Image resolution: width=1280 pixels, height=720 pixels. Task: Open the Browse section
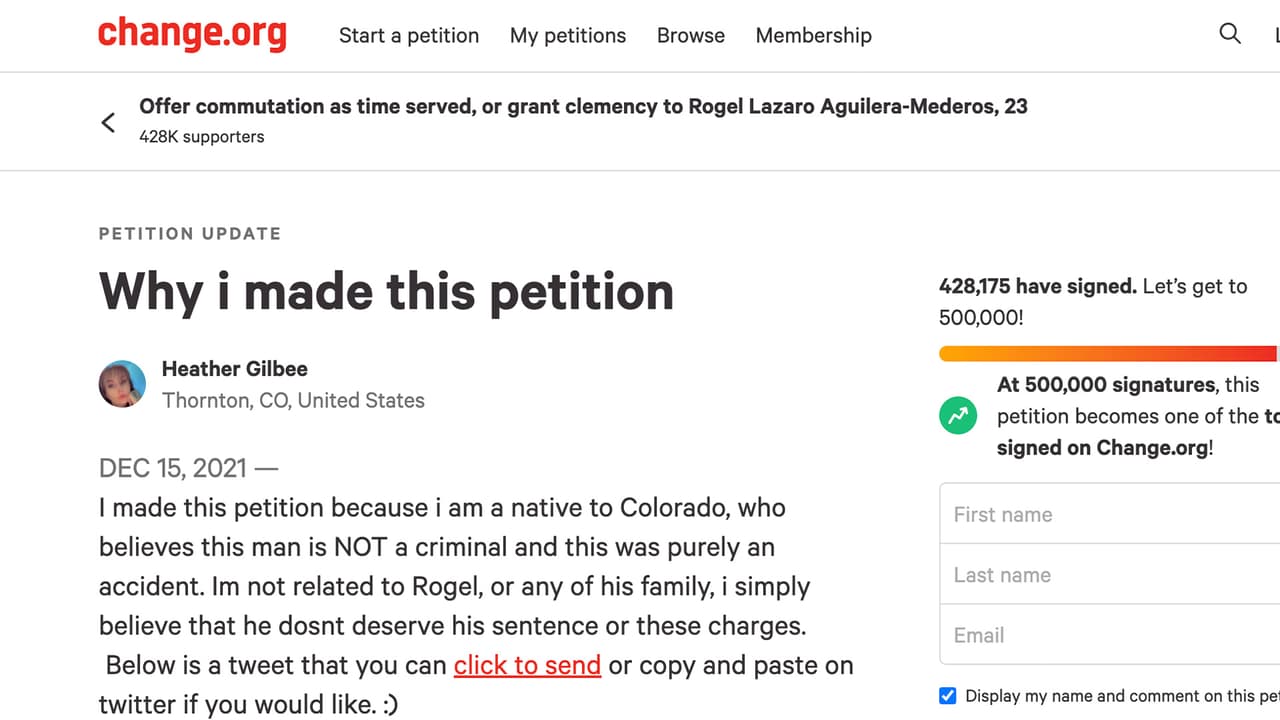(690, 35)
